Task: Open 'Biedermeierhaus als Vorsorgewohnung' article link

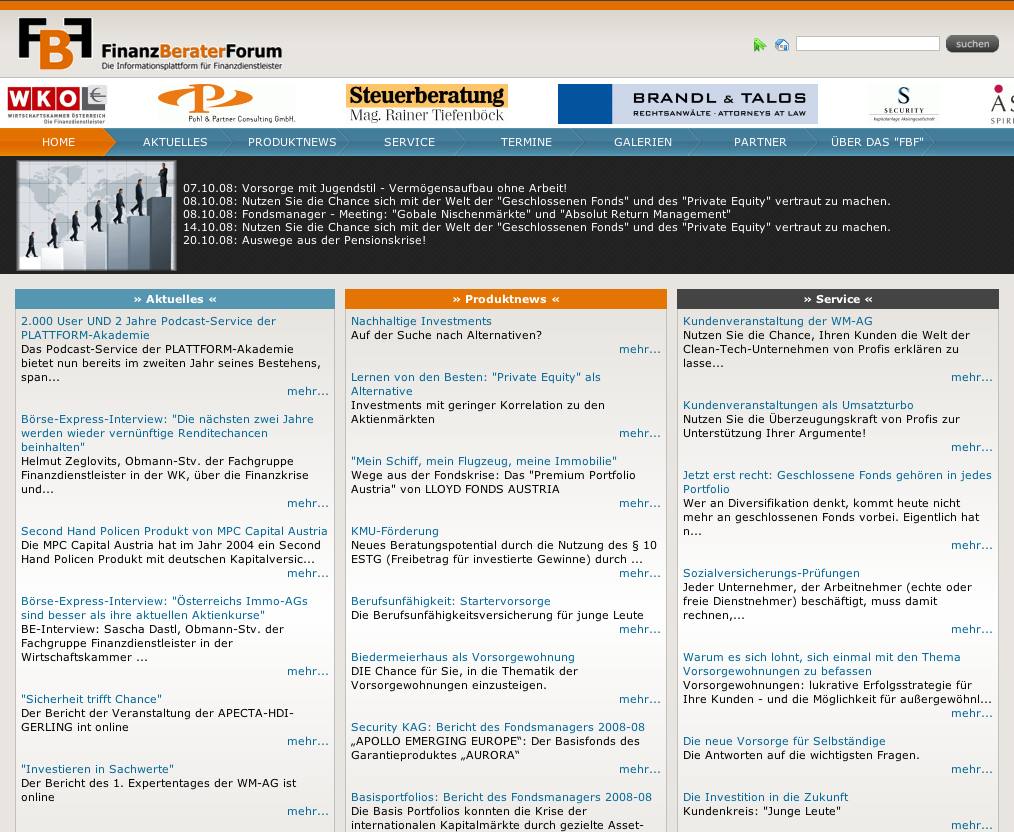Action: (463, 657)
